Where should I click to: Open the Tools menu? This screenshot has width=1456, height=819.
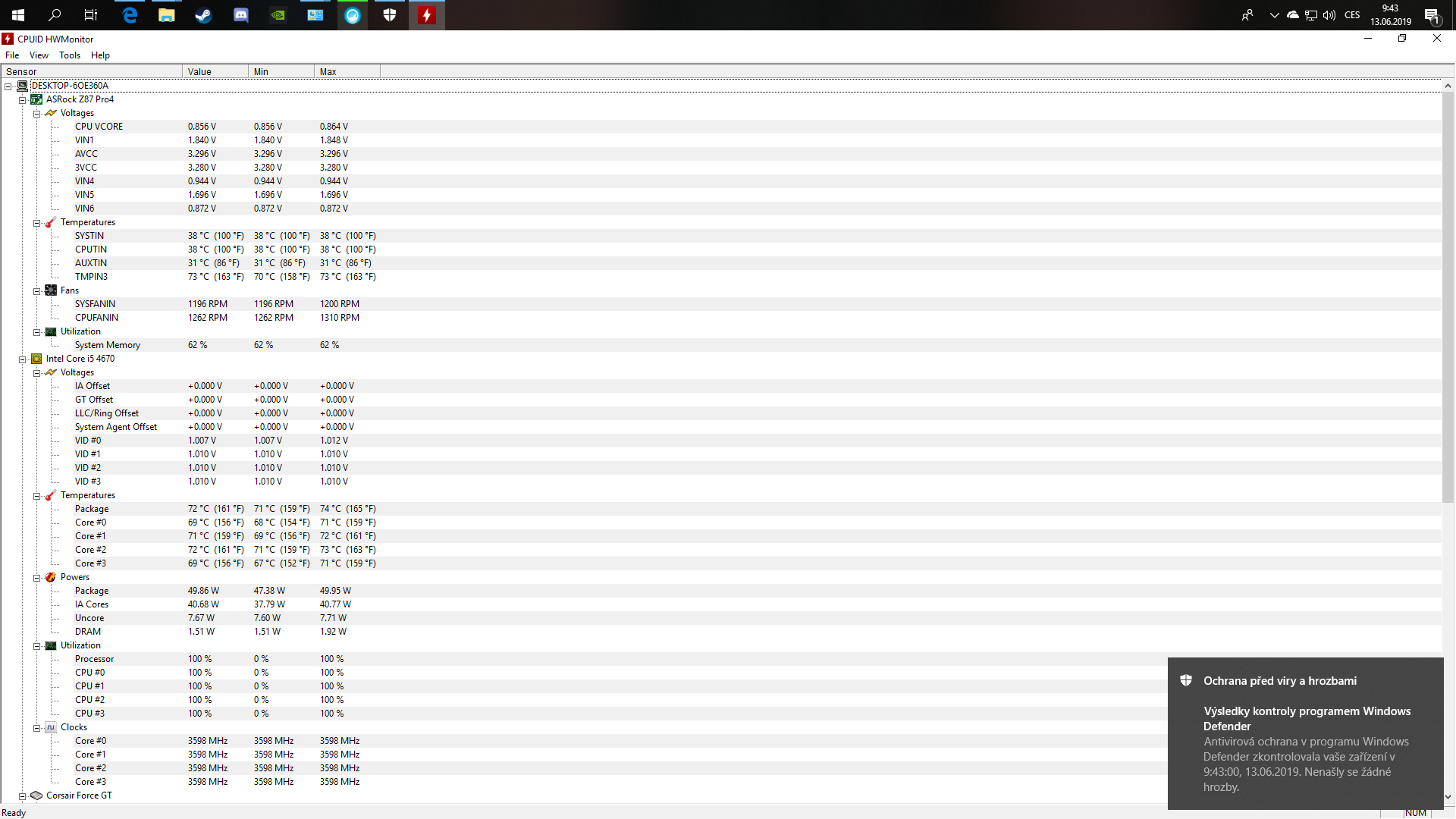tap(70, 55)
